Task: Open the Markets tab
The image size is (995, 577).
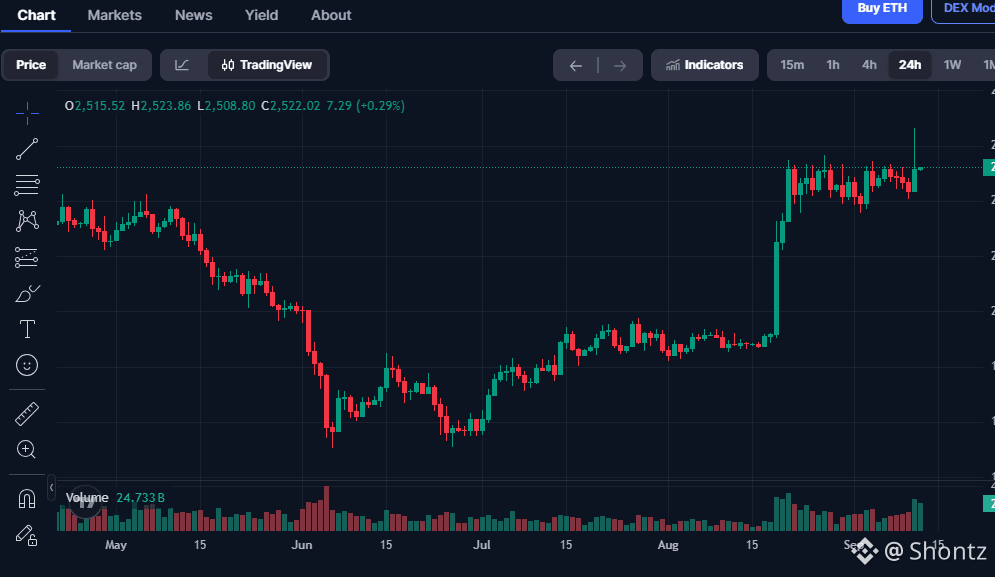Action: (x=114, y=15)
